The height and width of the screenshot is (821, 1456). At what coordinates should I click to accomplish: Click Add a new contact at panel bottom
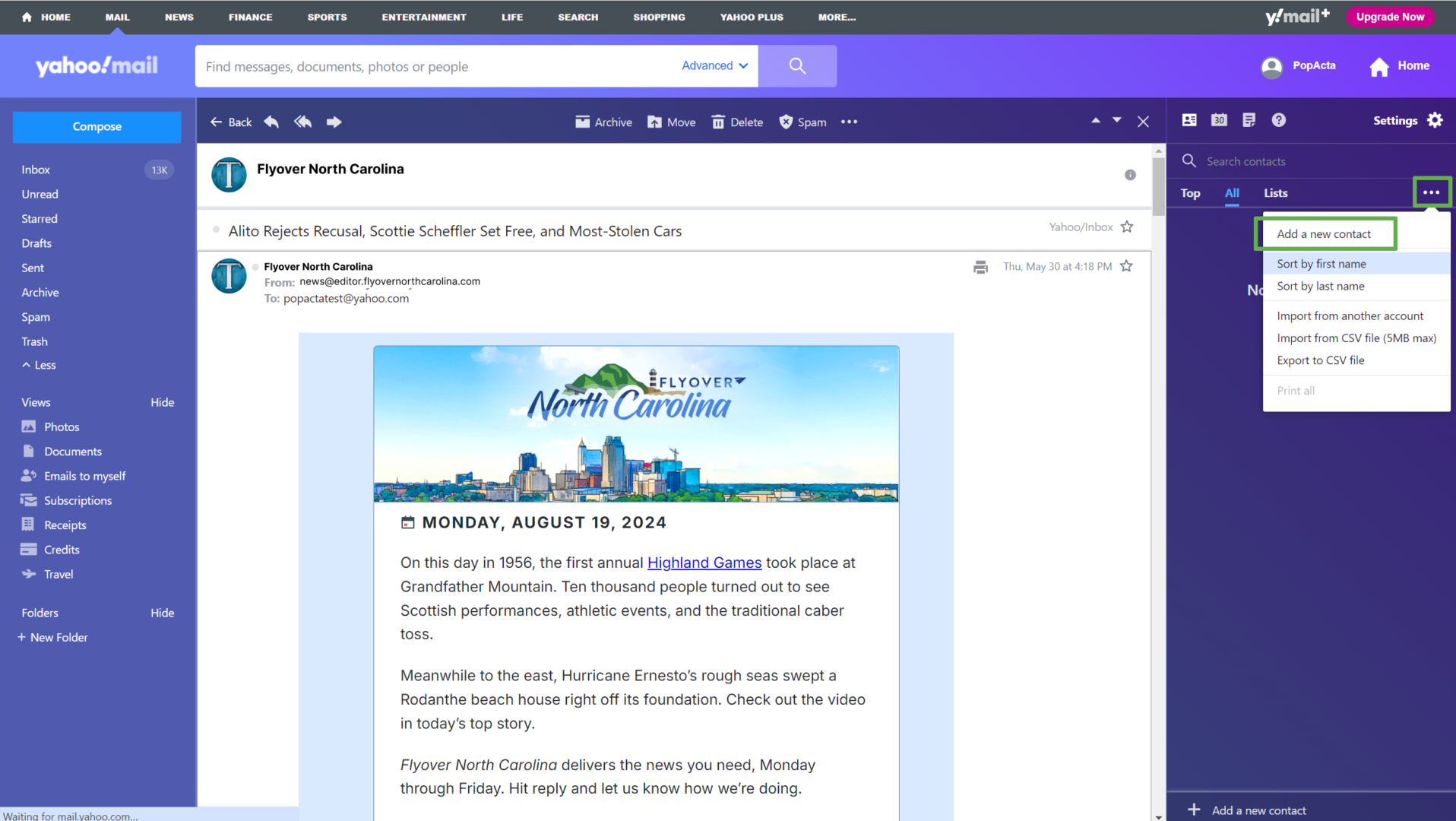(x=1247, y=810)
